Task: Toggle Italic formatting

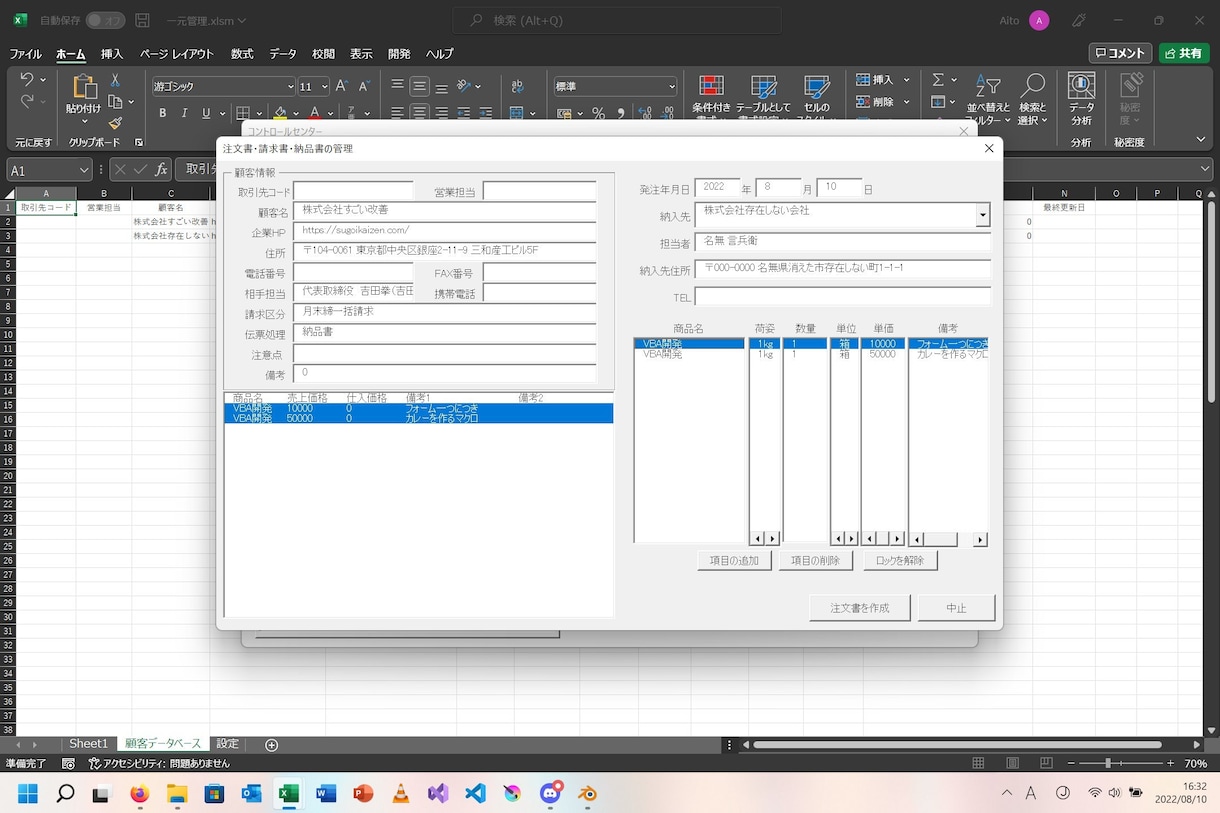Action: (x=184, y=113)
